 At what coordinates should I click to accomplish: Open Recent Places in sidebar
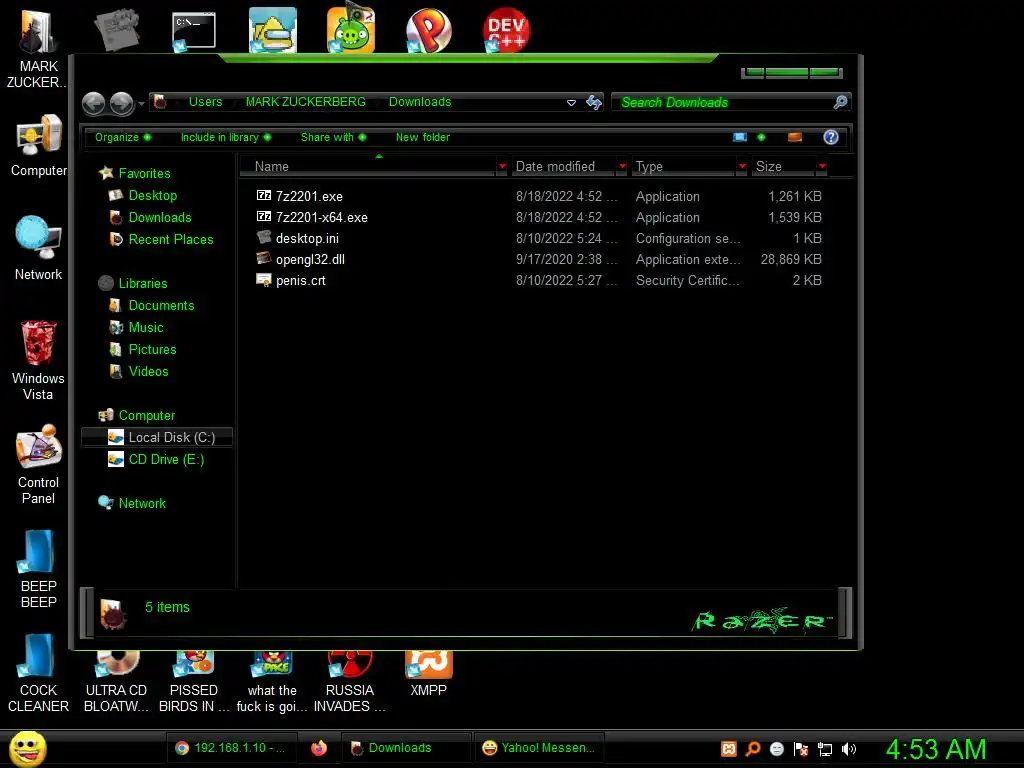pyautogui.click(x=171, y=240)
